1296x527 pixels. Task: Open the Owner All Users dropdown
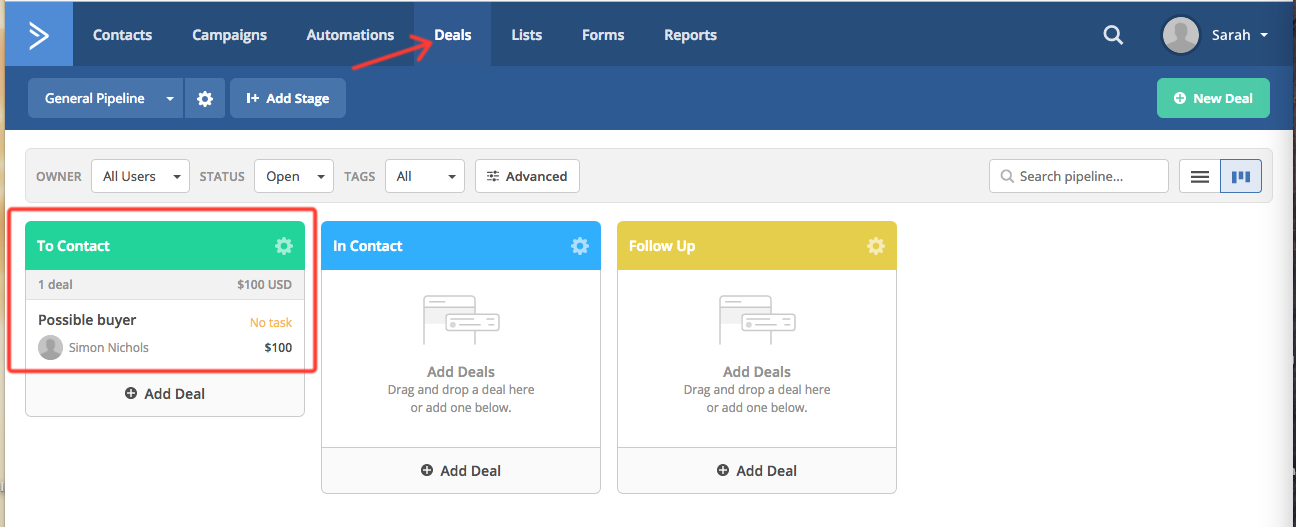140,177
